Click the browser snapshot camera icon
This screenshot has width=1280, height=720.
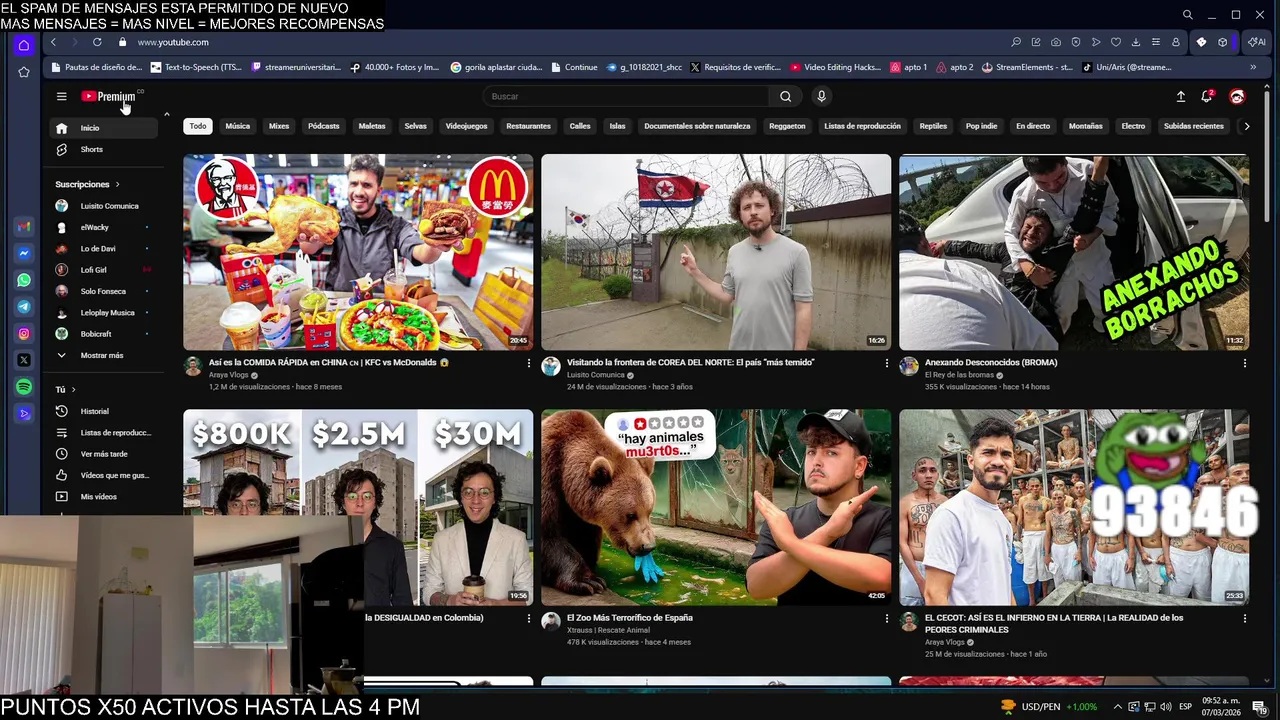[1056, 42]
